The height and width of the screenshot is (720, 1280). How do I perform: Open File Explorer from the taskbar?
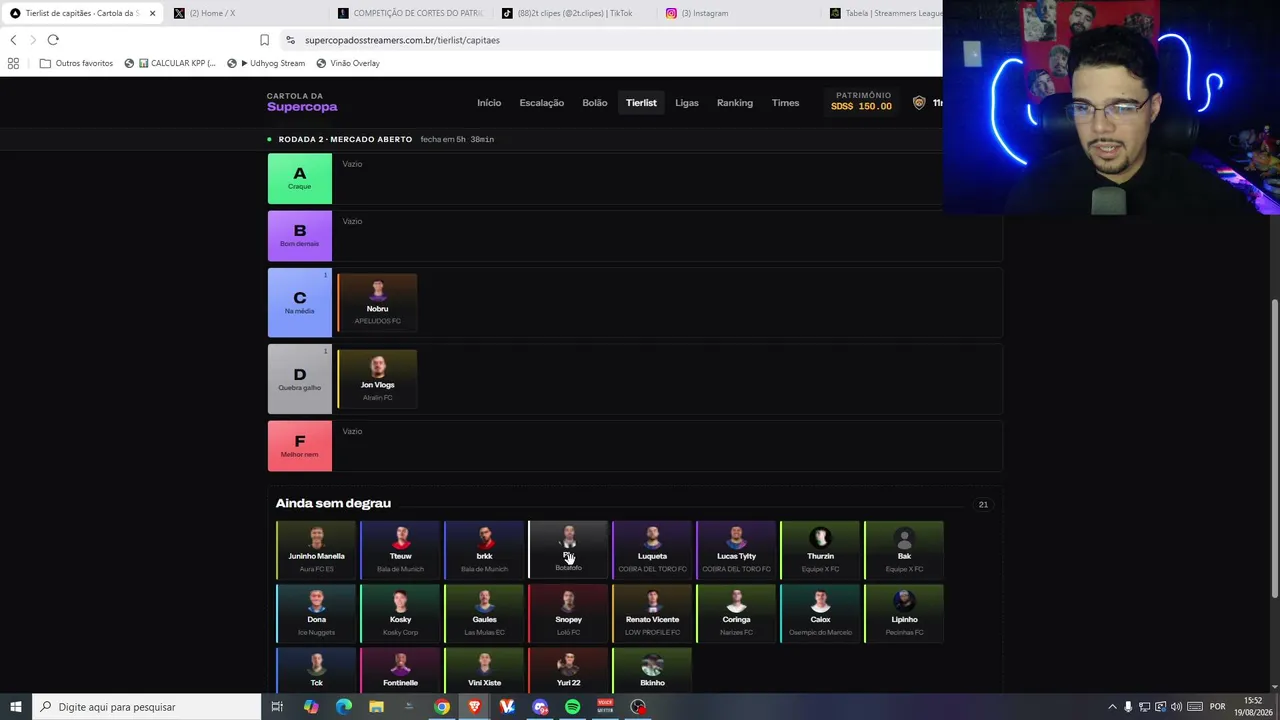(x=376, y=707)
